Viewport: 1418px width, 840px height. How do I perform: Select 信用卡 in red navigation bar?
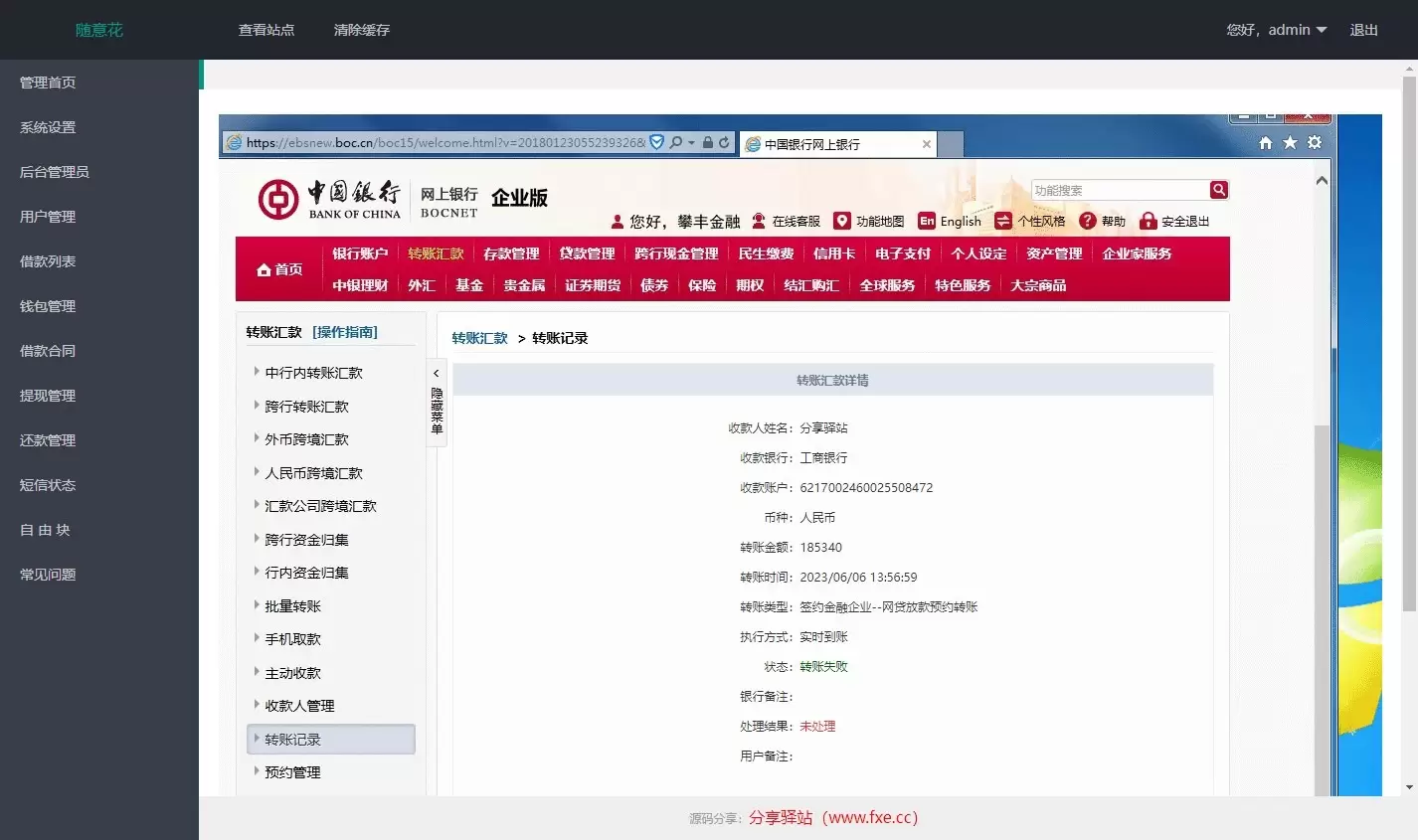(833, 253)
